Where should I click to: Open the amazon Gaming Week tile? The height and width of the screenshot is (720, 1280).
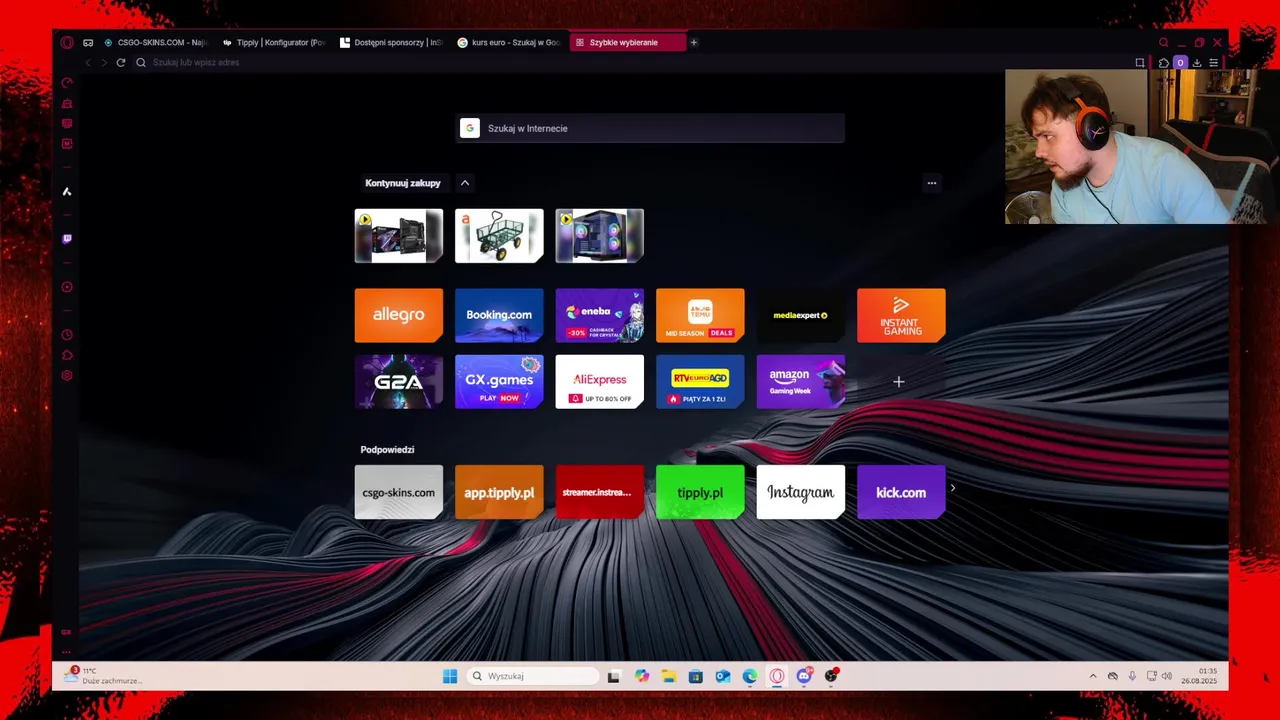801,381
